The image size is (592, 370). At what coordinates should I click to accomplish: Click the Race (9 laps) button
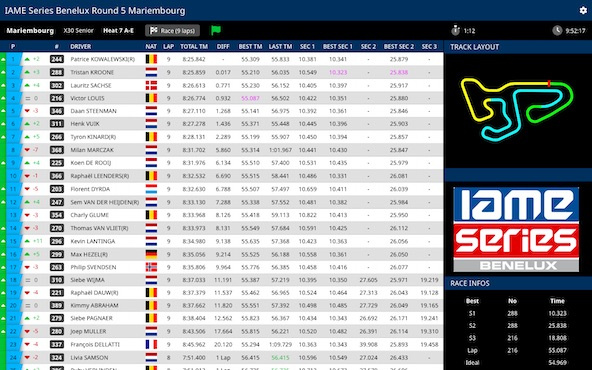coord(173,31)
